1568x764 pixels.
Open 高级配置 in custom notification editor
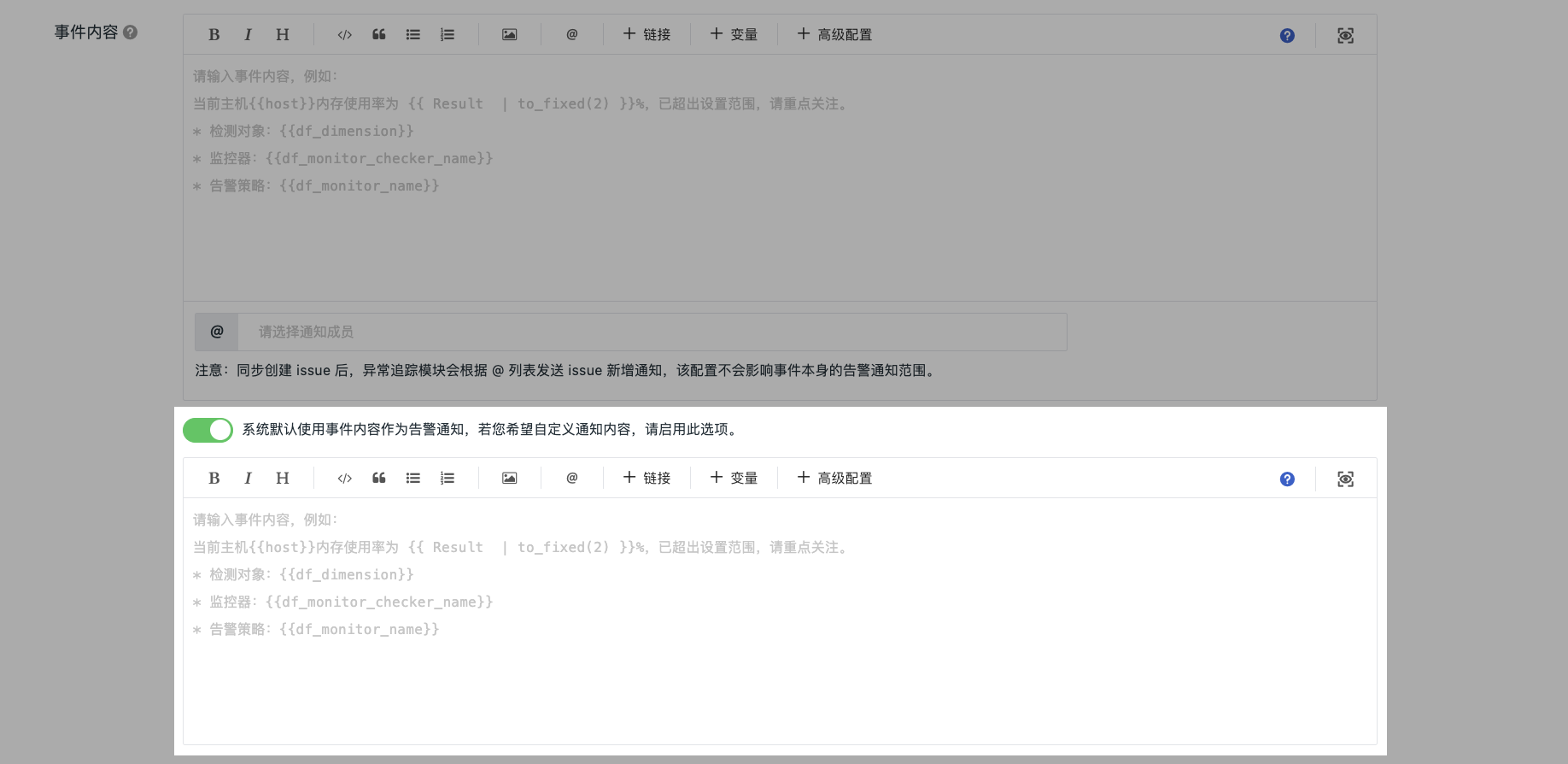pyautogui.click(x=834, y=479)
